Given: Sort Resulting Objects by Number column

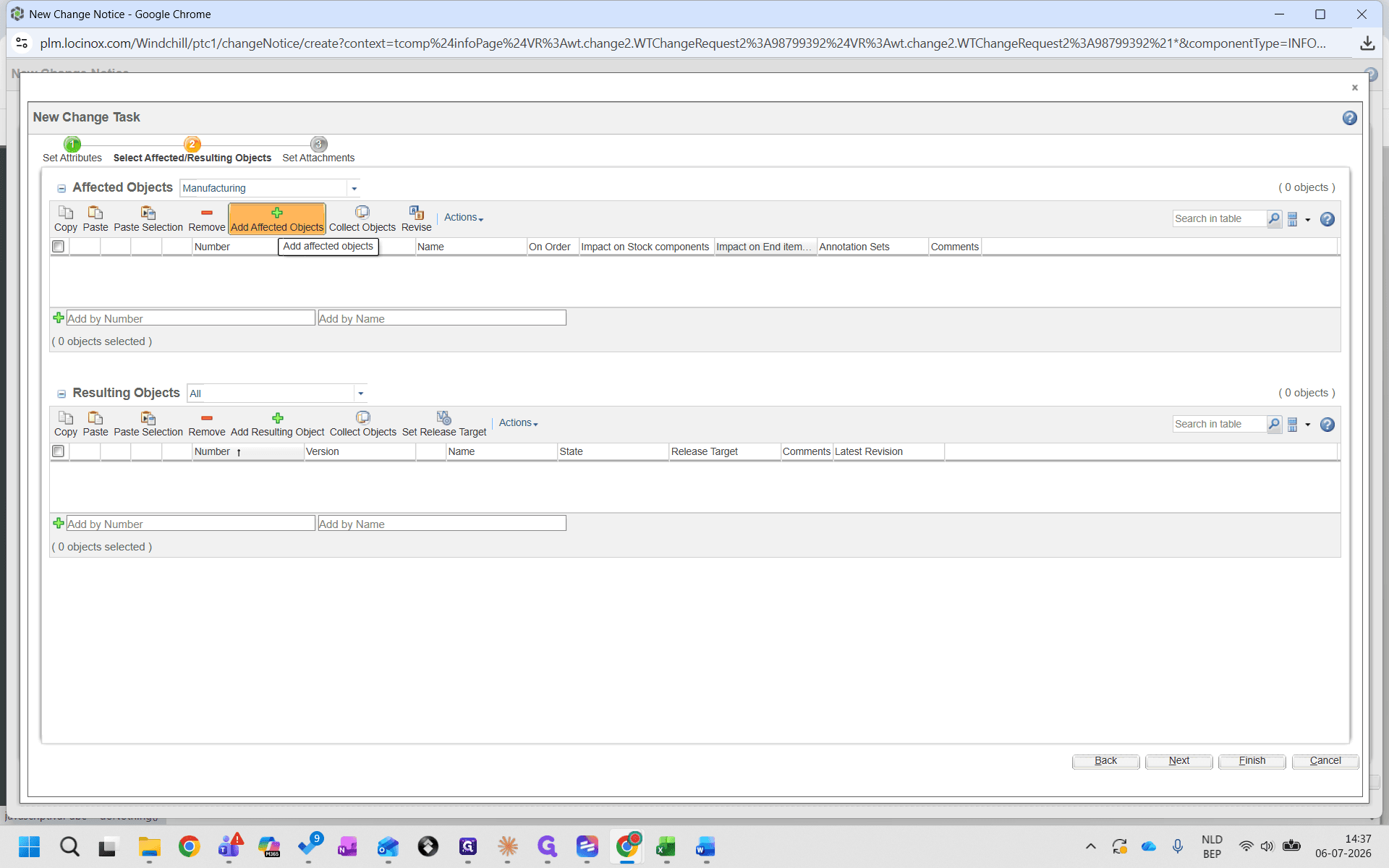Looking at the screenshot, I should pos(248,451).
